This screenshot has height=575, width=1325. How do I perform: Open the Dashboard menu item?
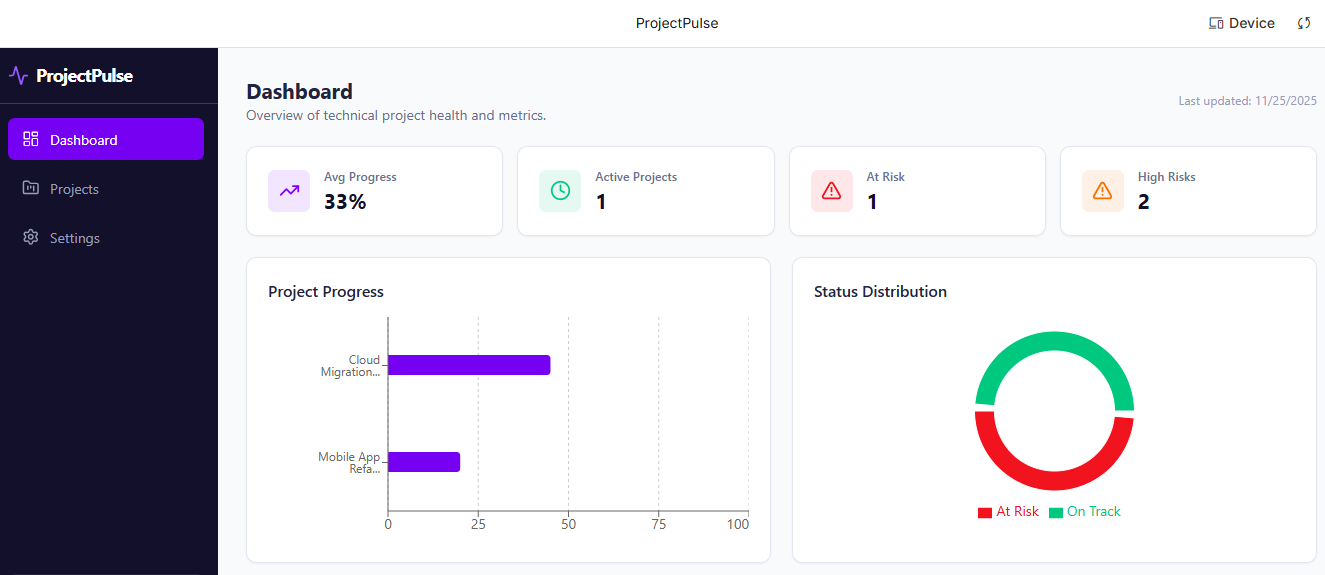click(106, 139)
